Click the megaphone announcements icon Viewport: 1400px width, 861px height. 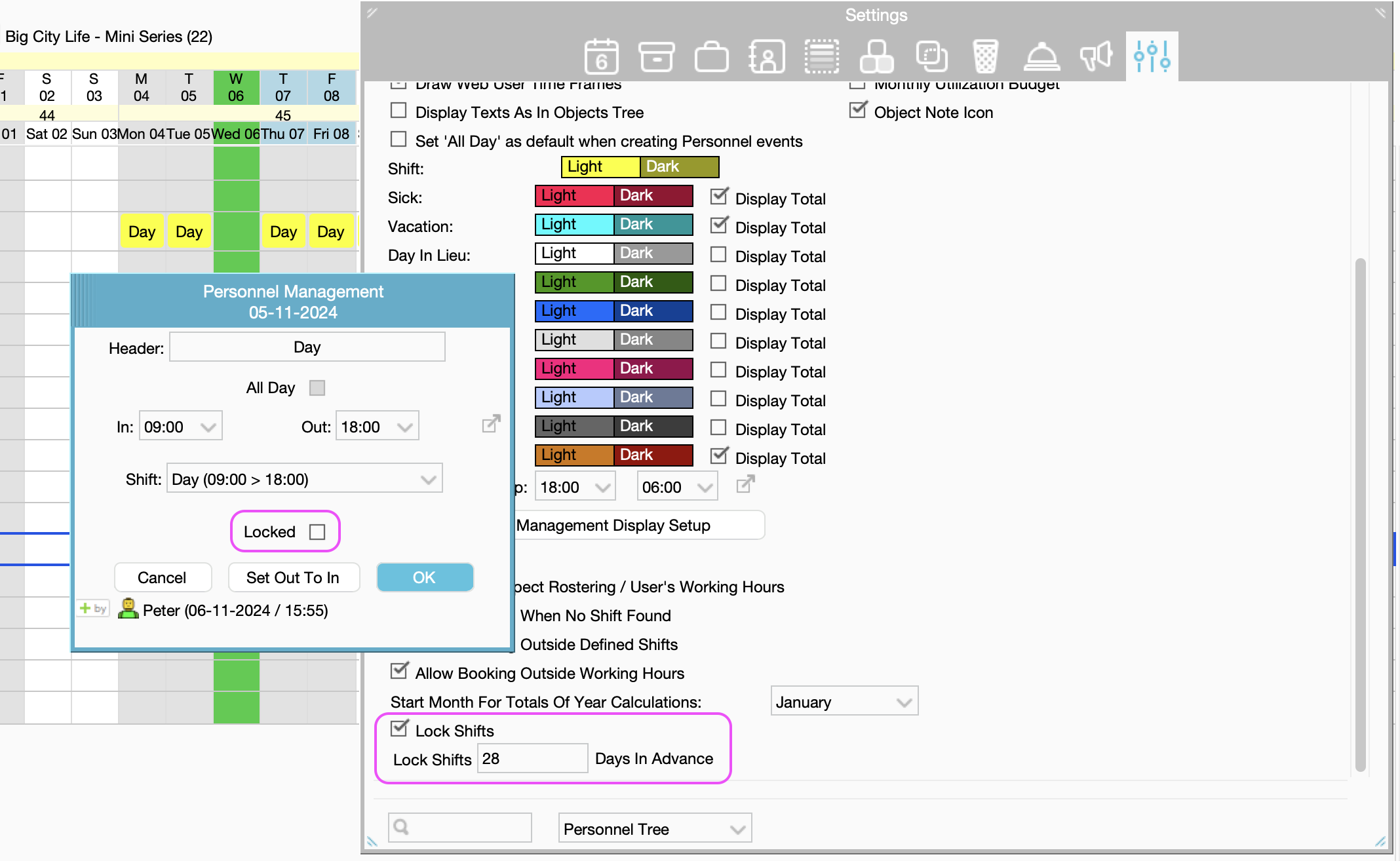(x=1096, y=56)
